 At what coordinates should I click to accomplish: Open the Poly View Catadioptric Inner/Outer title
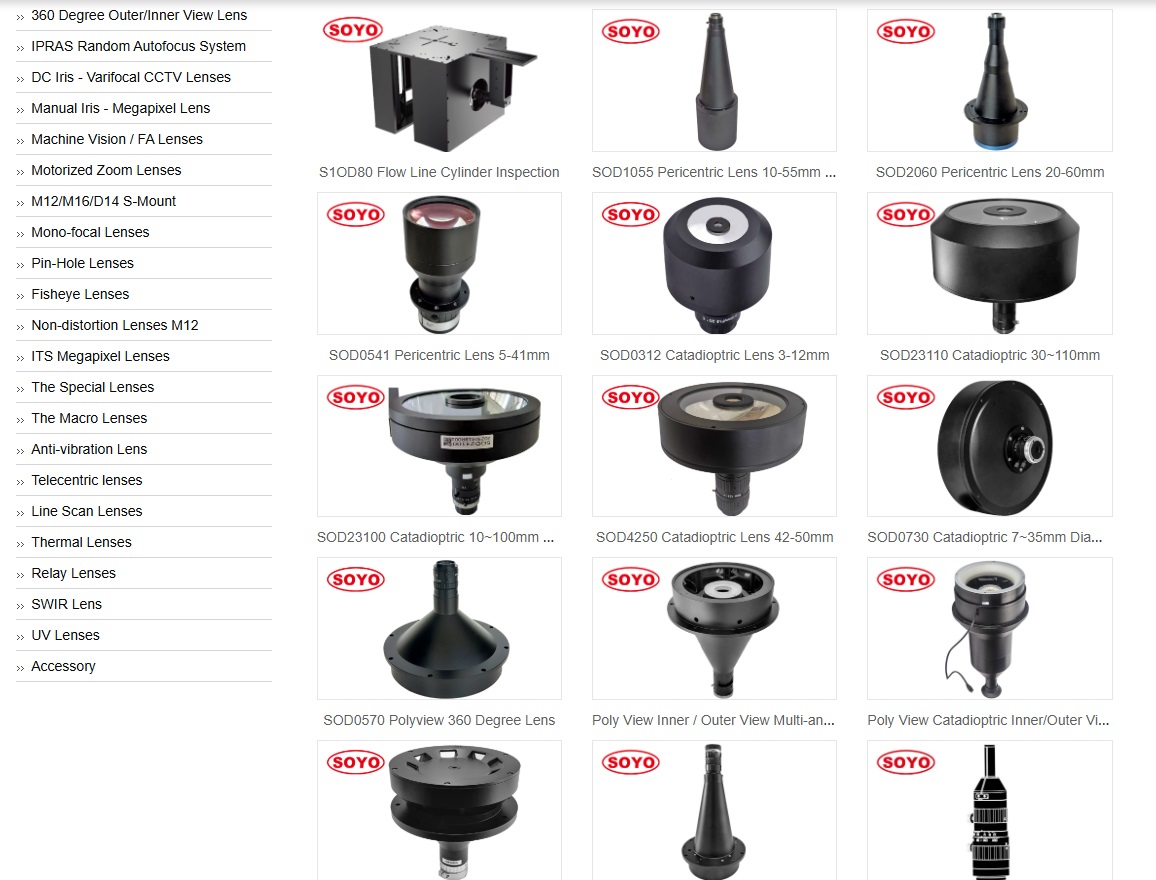(989, 720)
